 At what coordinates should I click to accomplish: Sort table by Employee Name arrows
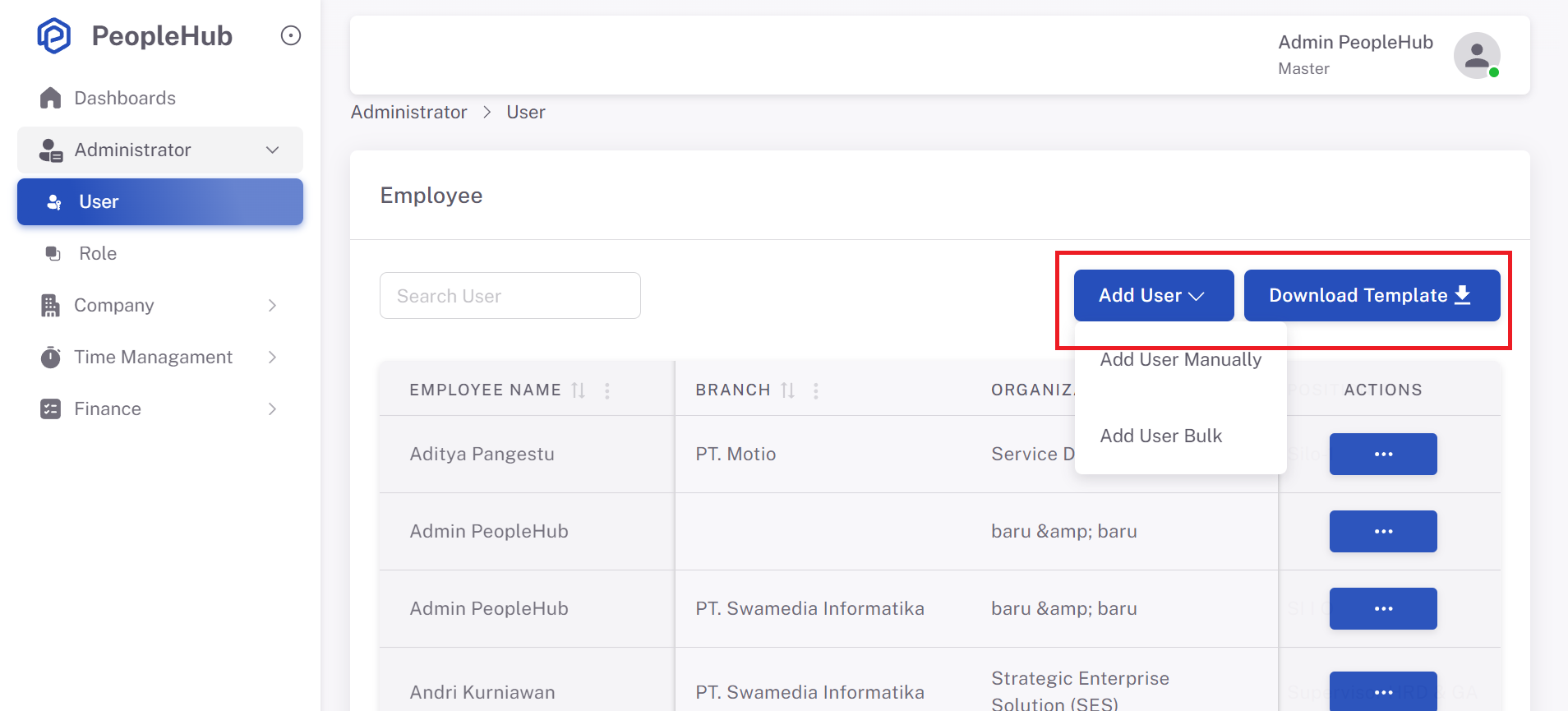pos(579,390)
